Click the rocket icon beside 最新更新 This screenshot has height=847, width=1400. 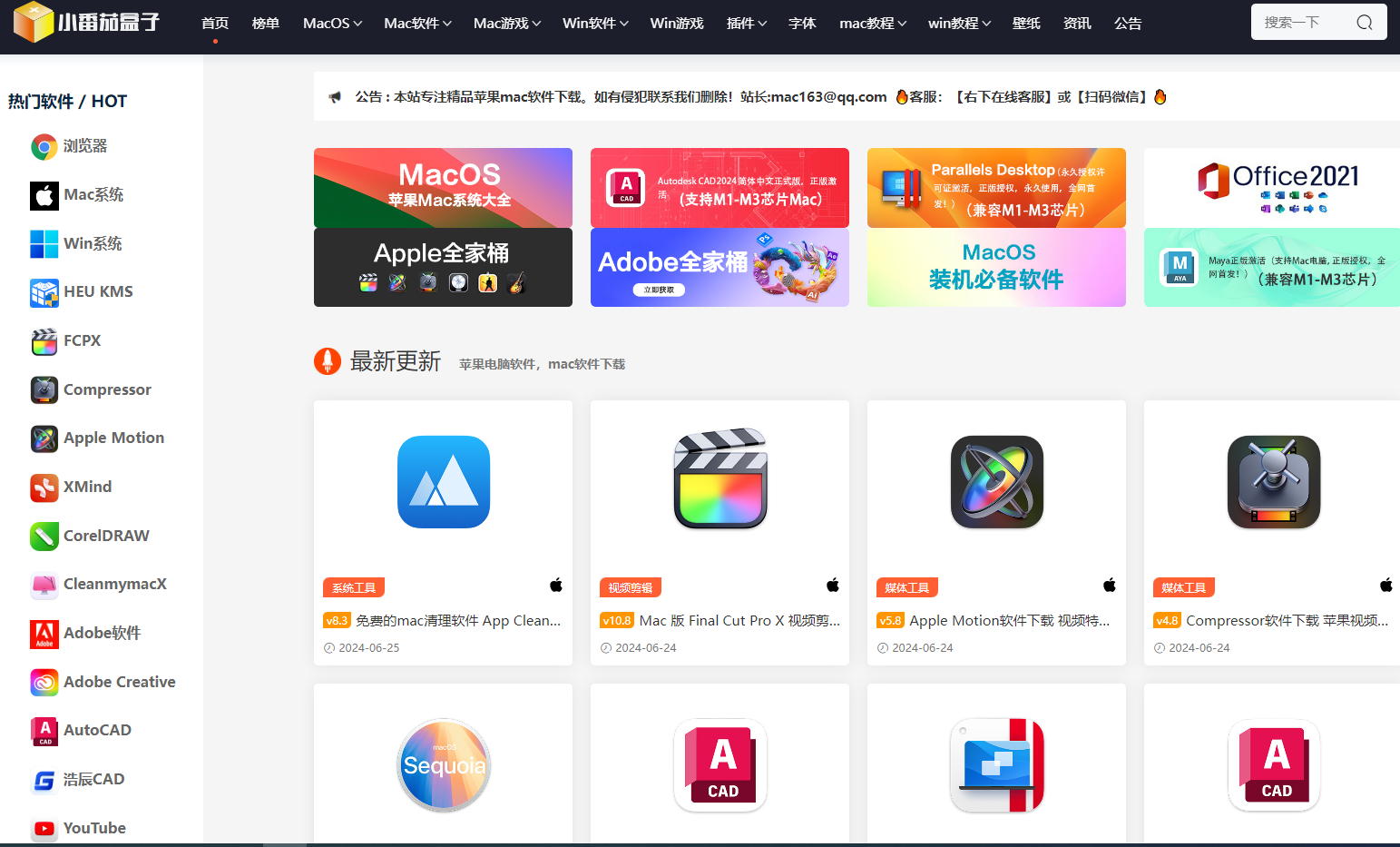pyautogui.click(x=328, y=361)
